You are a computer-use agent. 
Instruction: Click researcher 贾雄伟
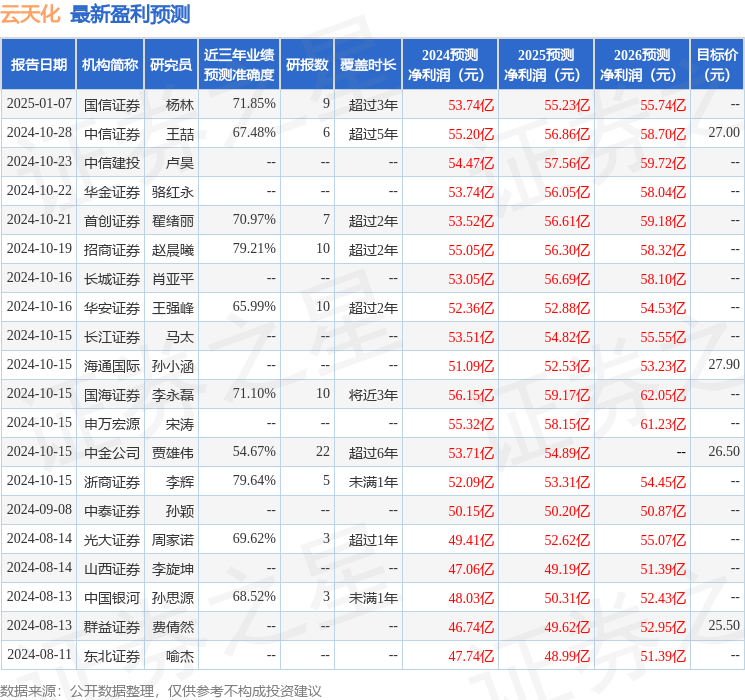pyautogui.click(x=173, y=453)
